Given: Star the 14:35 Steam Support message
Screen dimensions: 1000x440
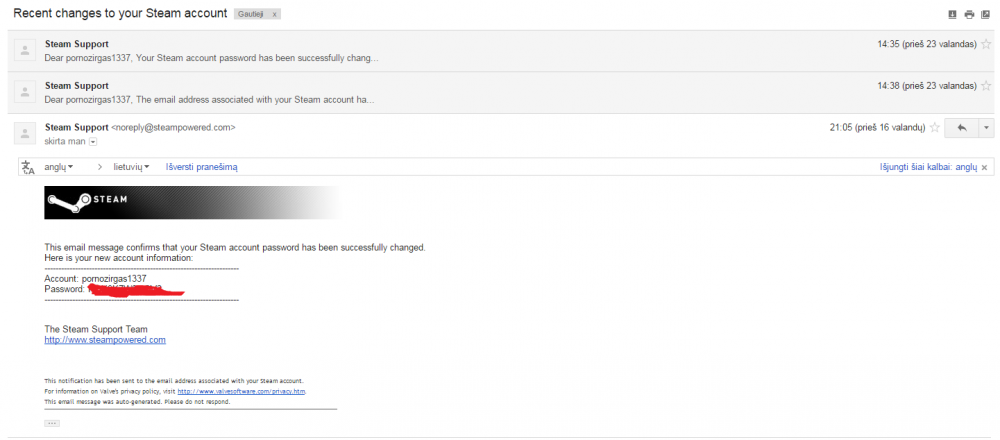Looking at the screenshot, I should (986, 44).
